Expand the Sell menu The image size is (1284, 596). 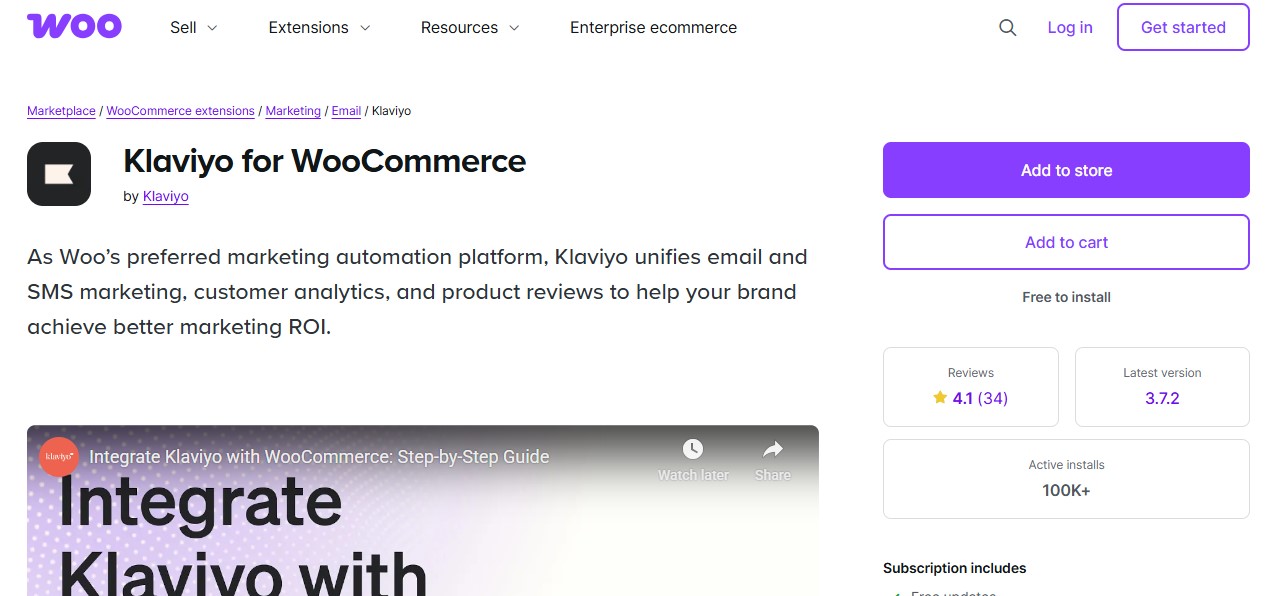pyautogui.click(x=192, y=27)
